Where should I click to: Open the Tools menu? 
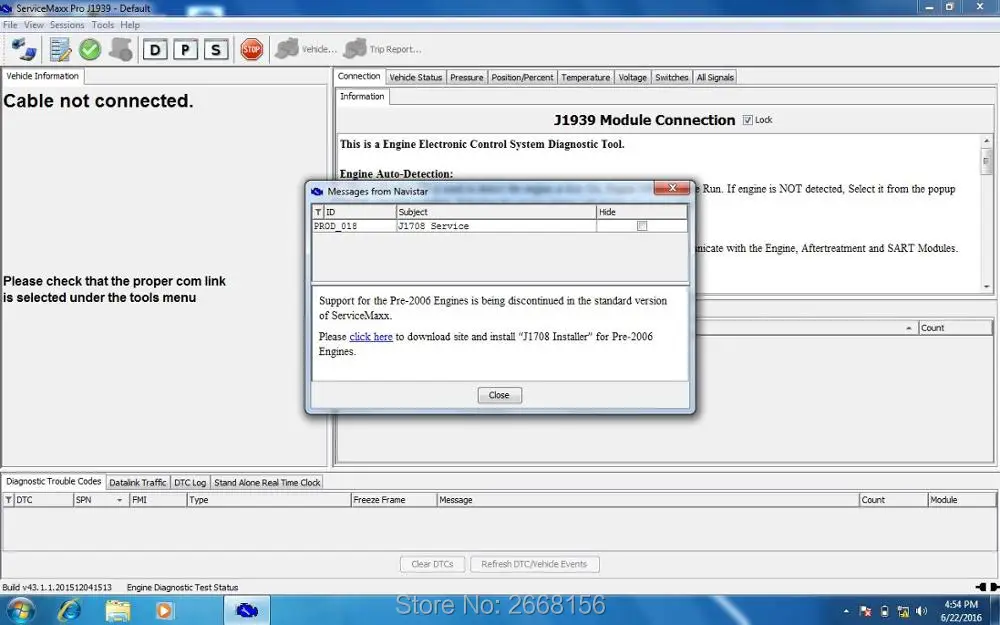(x=103, y=25)
